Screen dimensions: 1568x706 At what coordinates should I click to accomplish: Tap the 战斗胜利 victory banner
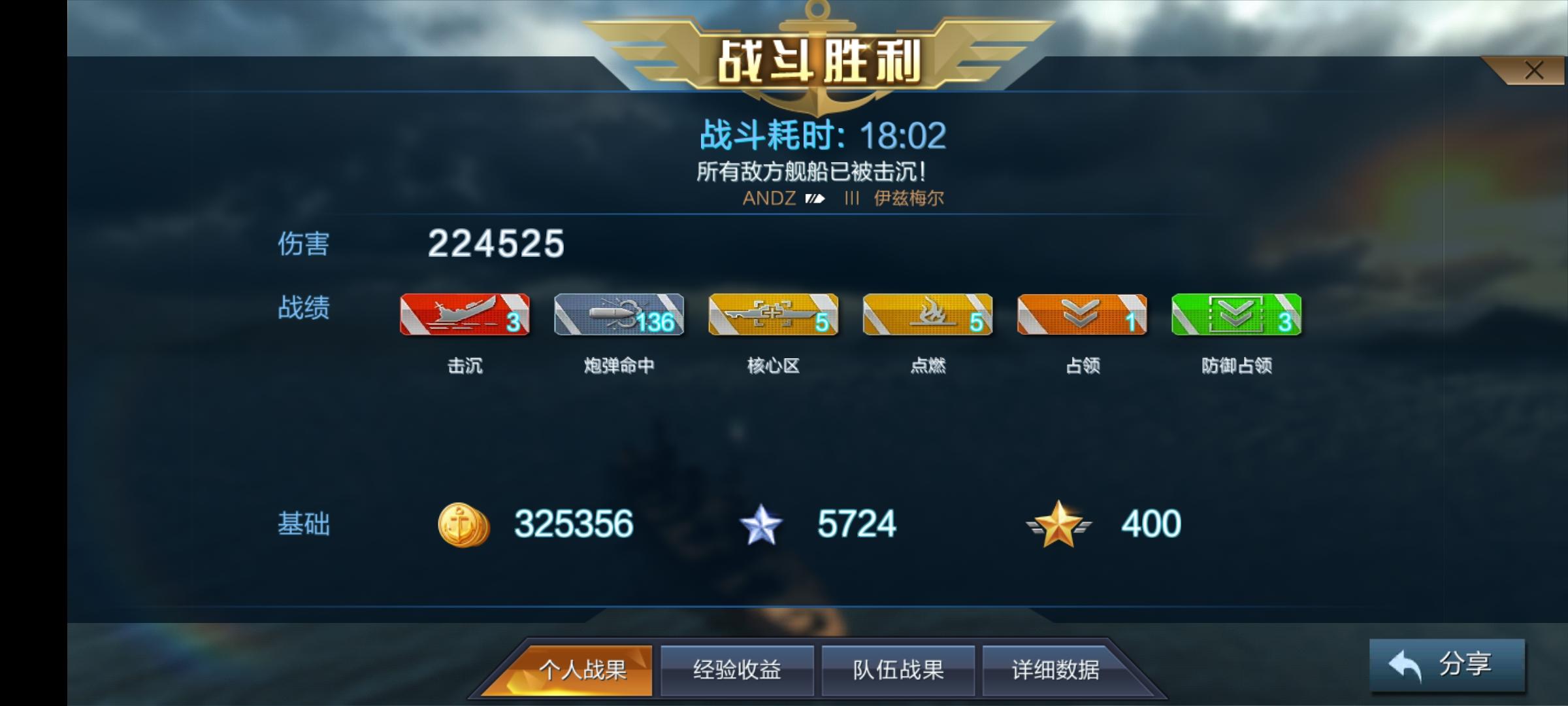tap(819, 61)
